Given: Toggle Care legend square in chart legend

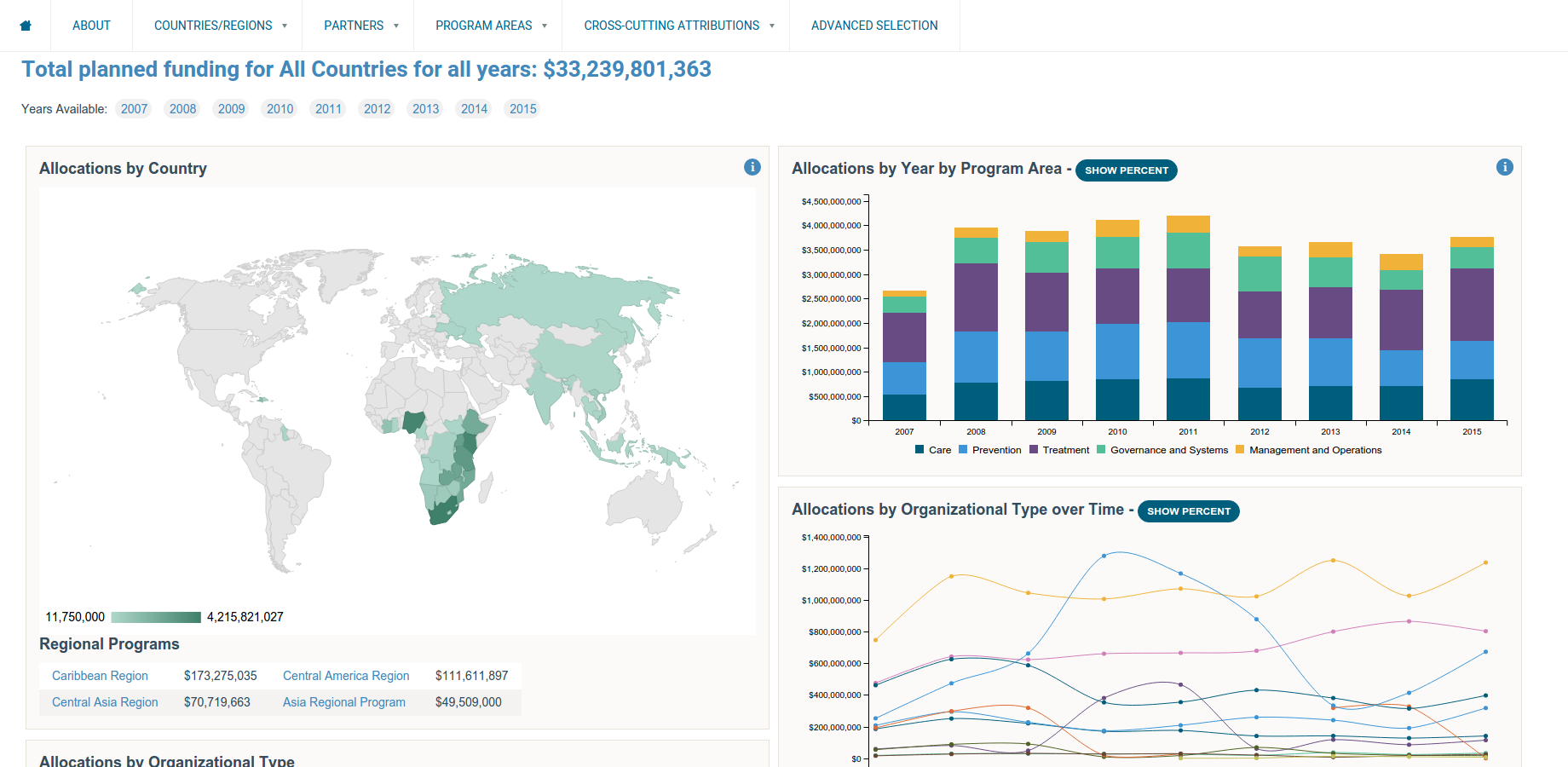Looking at the screenshot, I should 919,449.
